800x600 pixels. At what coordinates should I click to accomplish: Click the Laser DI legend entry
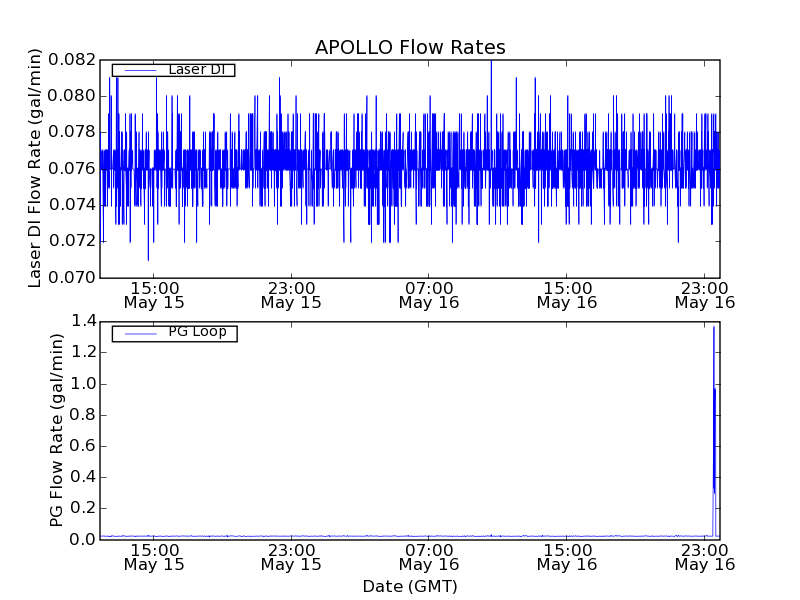pyautogui.click(x=198, y=70)
